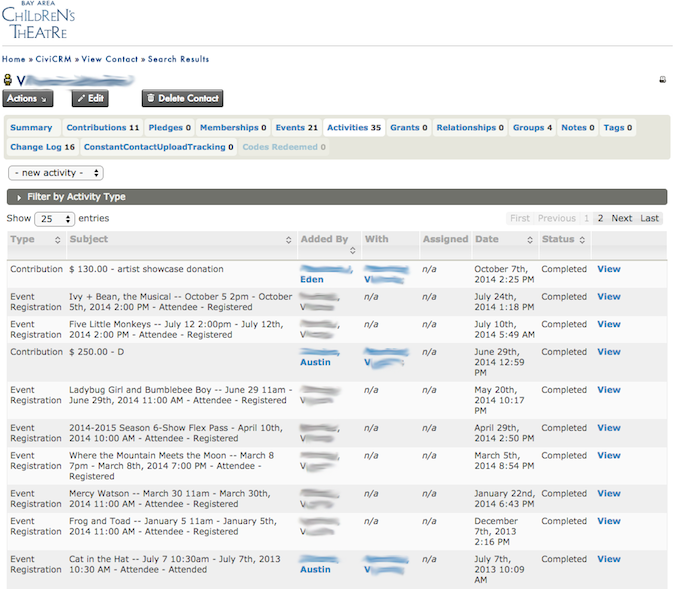Sort activities by the Date column
The image size is (675, 589).
(x=530, y=240)
